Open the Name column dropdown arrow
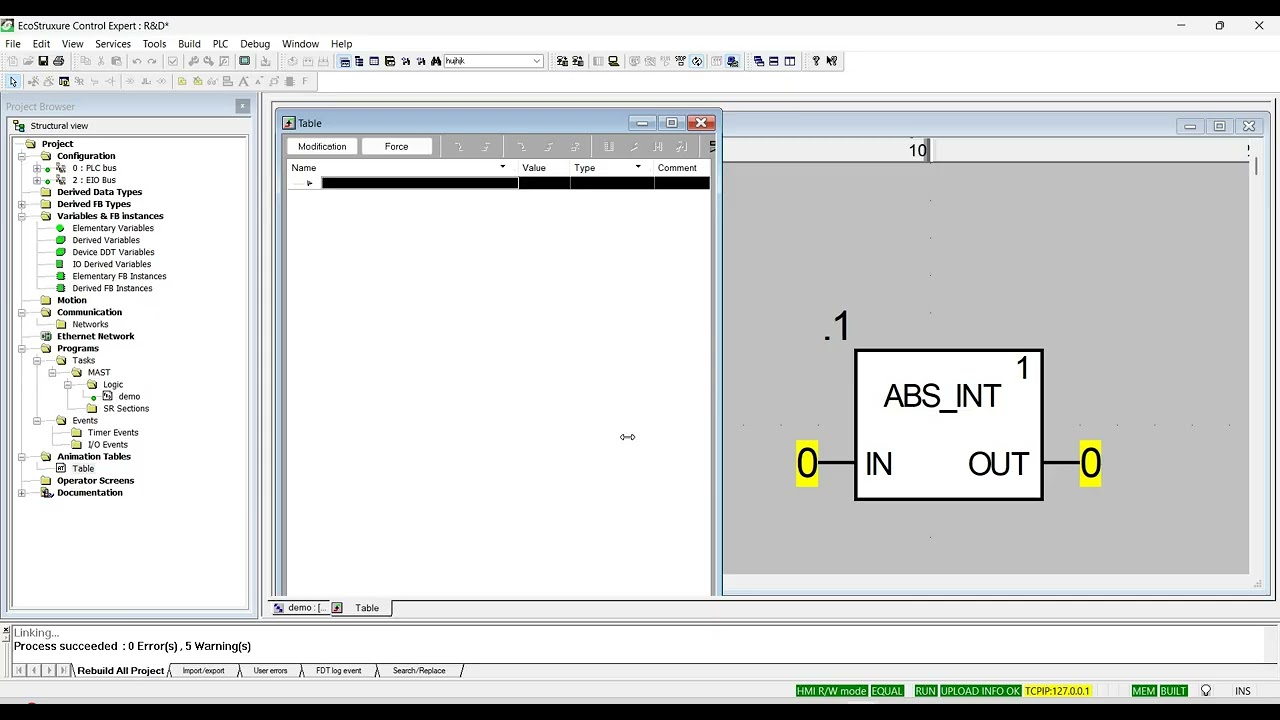Viewport: 1280px width, 720px height. click(x=502, y=167)
